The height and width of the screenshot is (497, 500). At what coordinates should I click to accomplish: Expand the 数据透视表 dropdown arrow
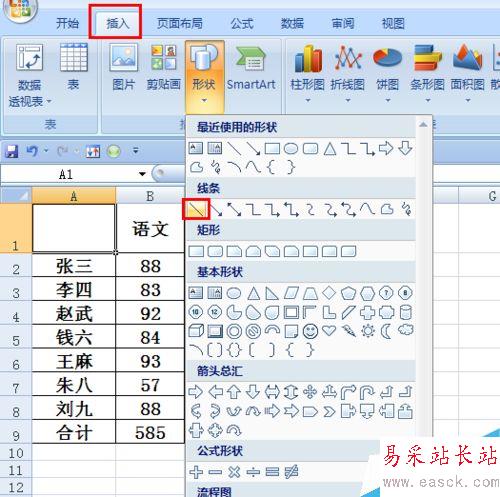(49, 101)
